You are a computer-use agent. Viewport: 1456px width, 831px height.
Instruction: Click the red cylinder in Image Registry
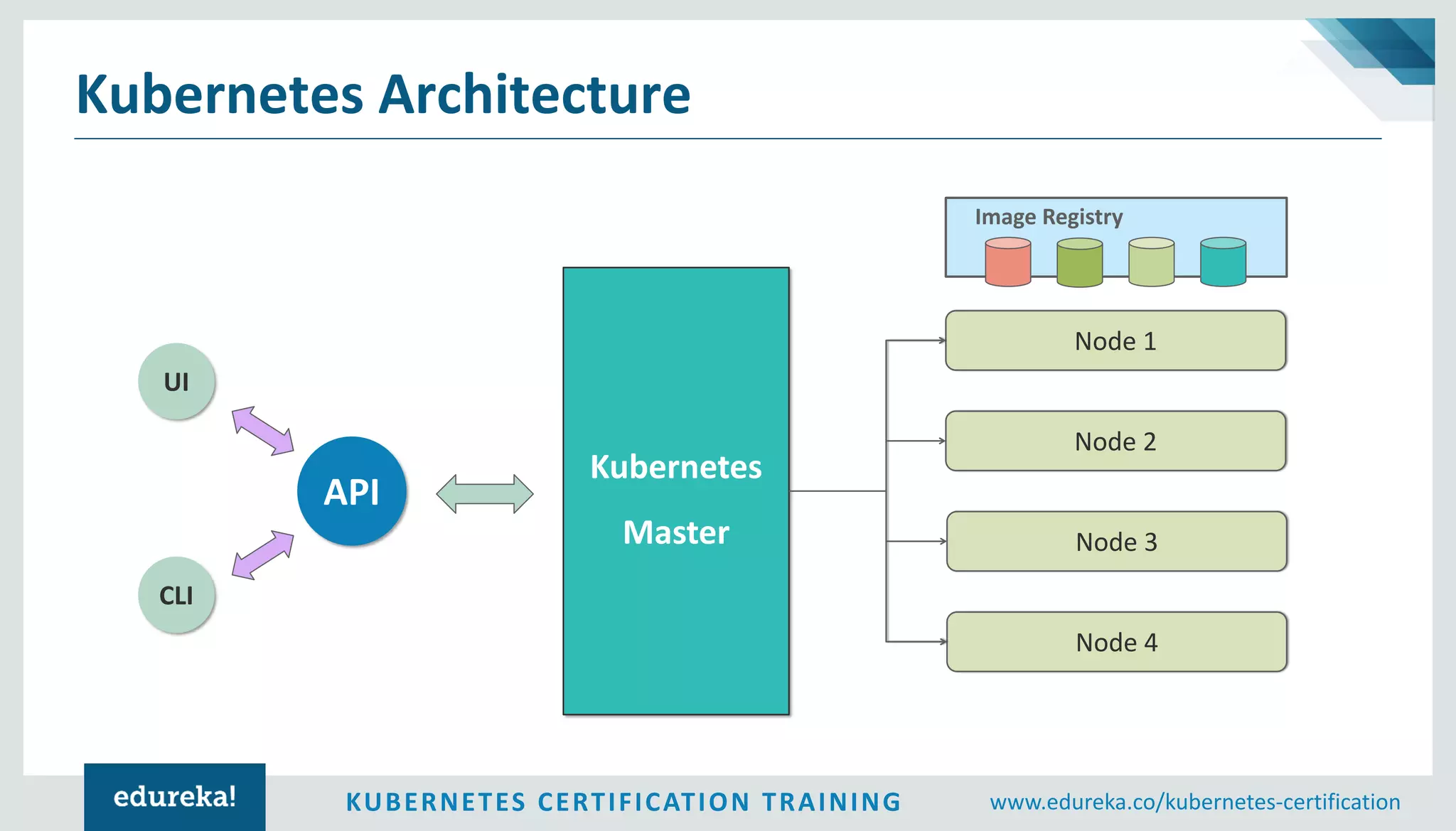pyautogui.click(x=1008, y=262)
